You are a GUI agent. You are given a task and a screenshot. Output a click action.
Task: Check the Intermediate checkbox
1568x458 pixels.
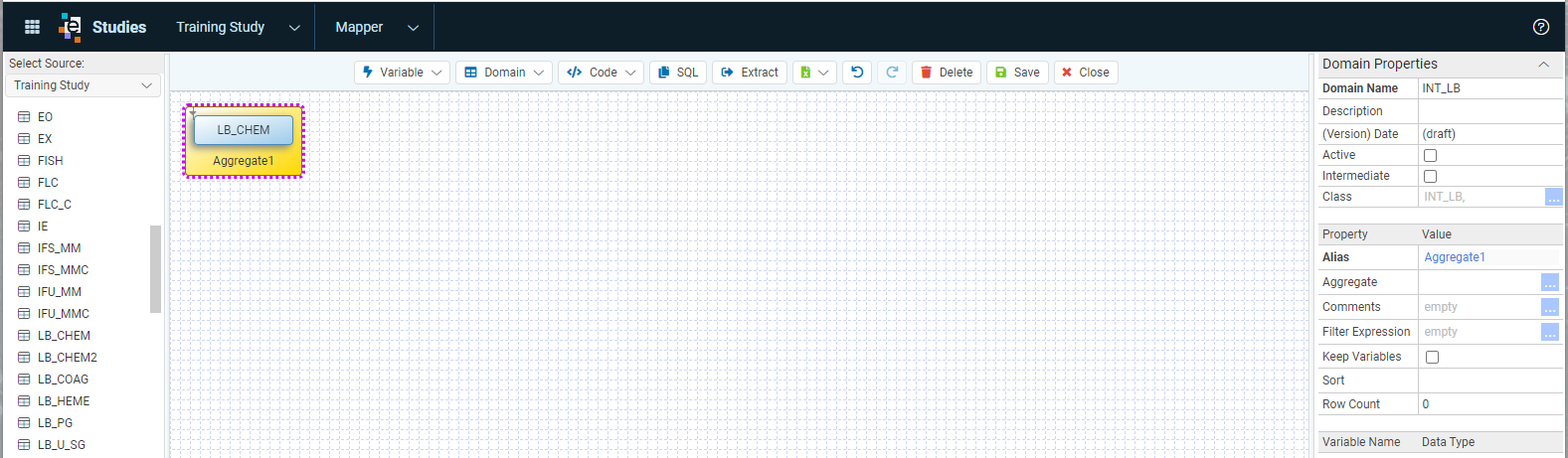pyautogui.click(x=1430, y=177)
